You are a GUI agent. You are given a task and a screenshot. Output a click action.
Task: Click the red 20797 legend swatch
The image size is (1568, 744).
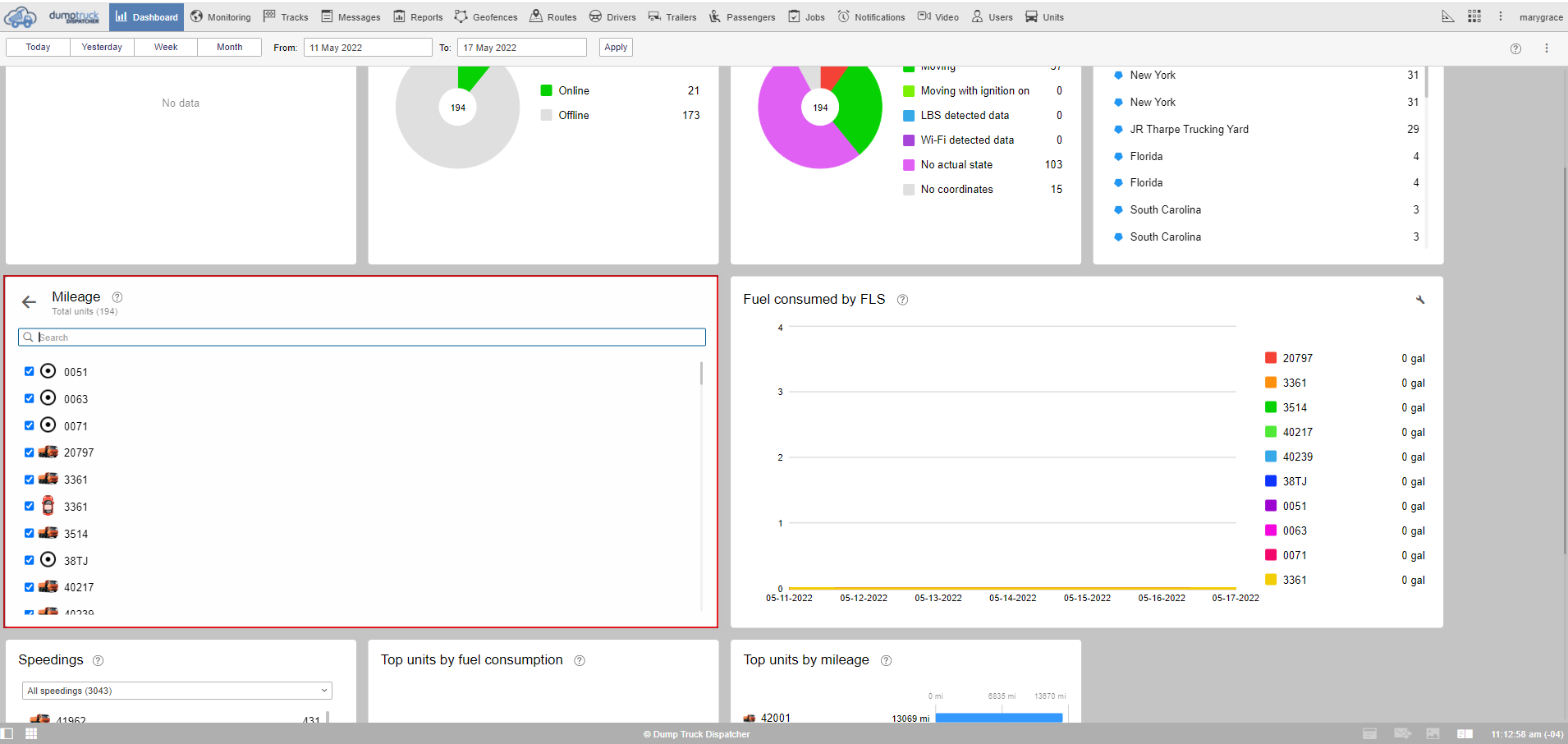pos(1271,358)
